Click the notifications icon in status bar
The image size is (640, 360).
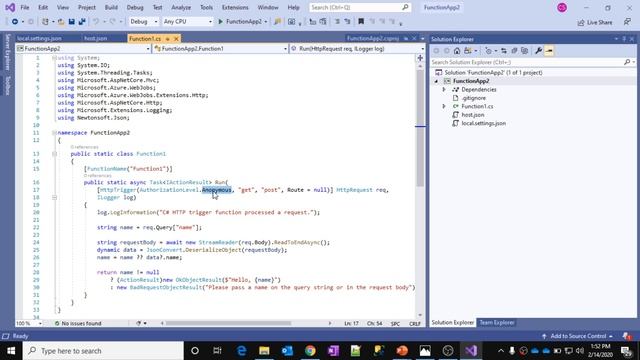click(627, 336)
